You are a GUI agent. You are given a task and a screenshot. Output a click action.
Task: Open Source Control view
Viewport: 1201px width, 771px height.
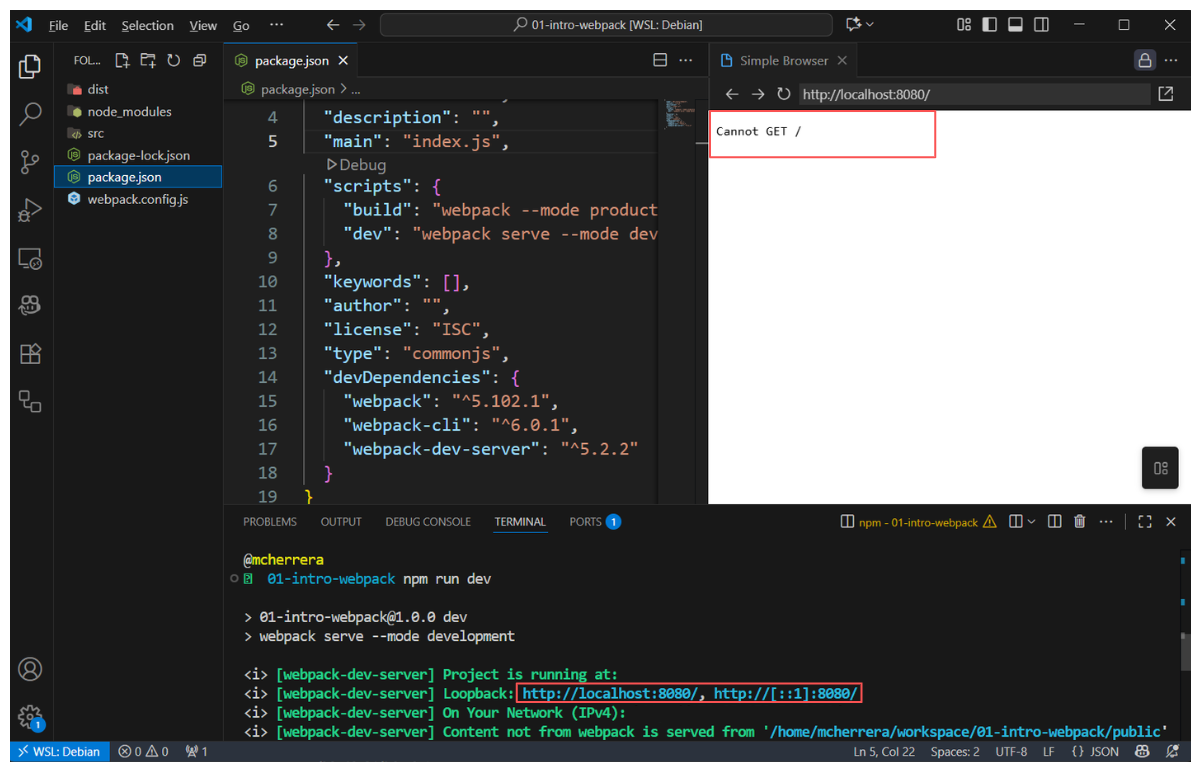coord(30,162)
